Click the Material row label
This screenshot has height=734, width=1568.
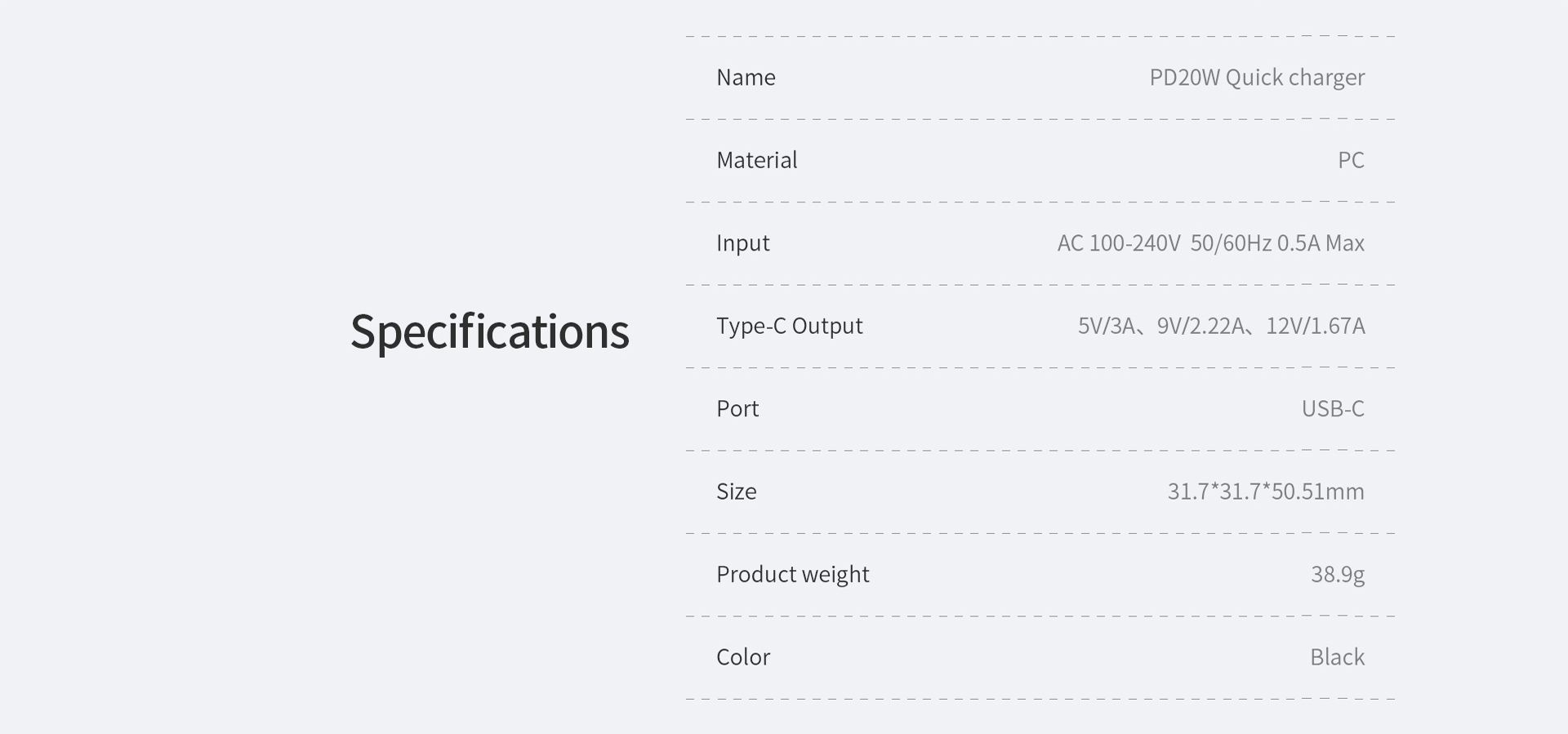coord(756,160)
